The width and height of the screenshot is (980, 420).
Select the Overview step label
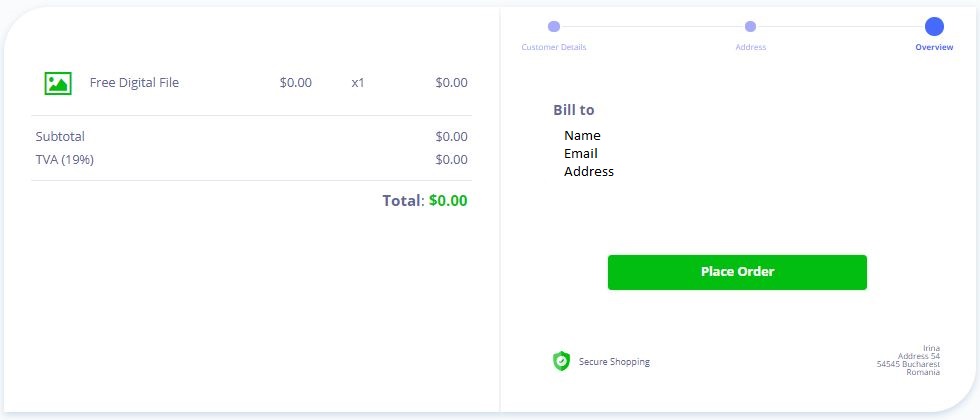[934, 47]
